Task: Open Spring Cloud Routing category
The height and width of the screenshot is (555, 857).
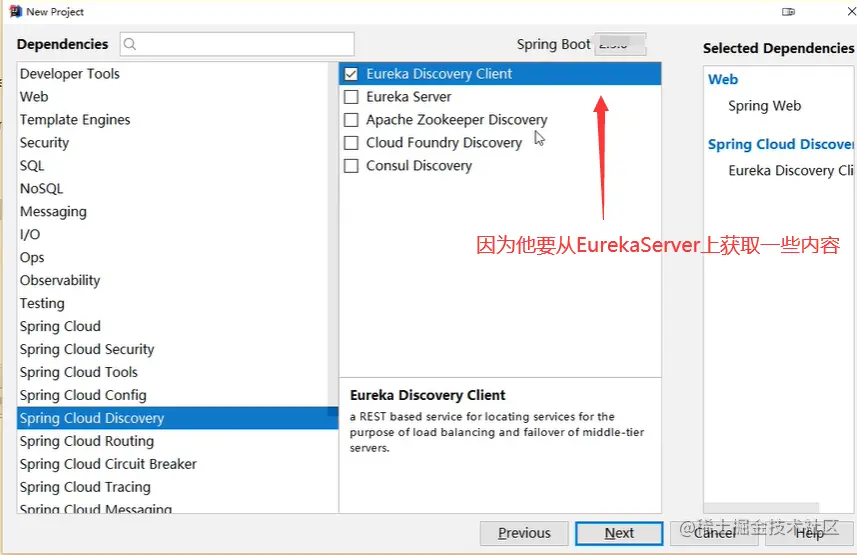Action: [x=172, y=441]
